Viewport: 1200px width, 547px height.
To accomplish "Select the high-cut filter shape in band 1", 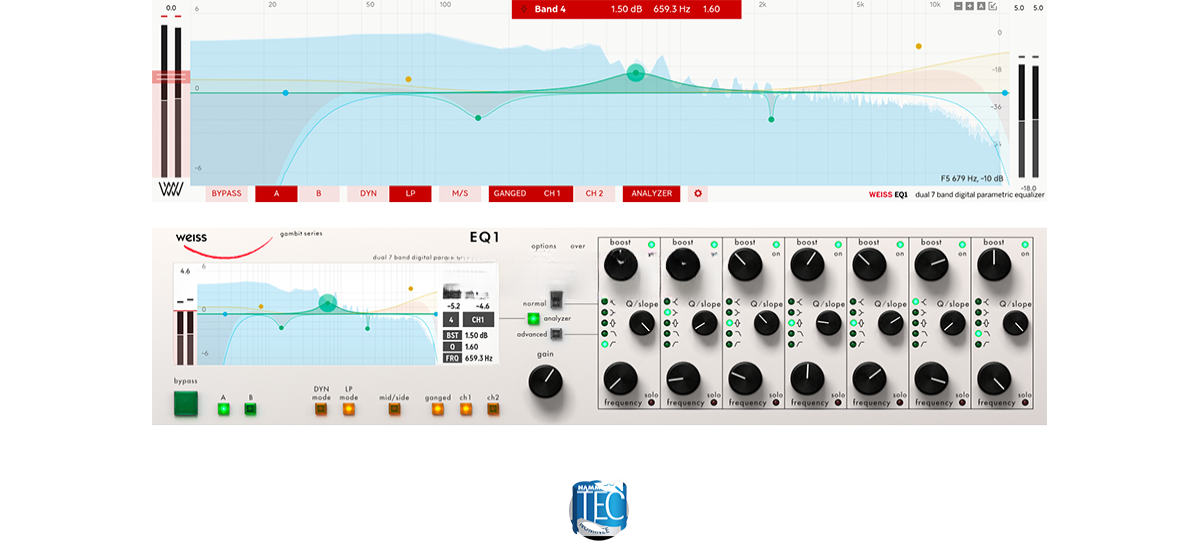I will click(605, 334).
